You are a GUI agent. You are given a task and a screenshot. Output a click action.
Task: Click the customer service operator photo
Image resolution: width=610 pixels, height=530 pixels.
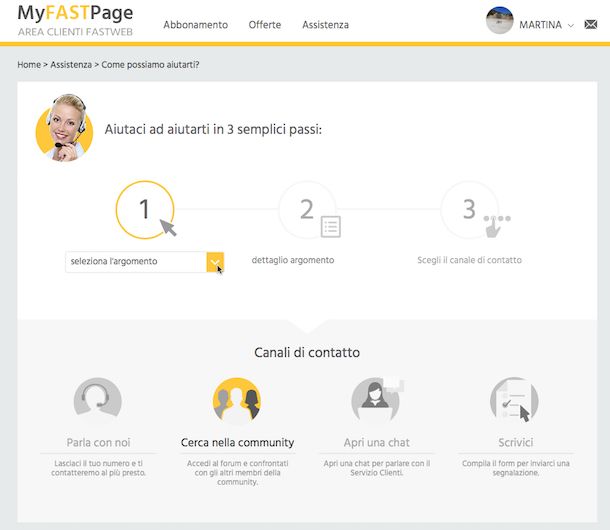[65, 128]
